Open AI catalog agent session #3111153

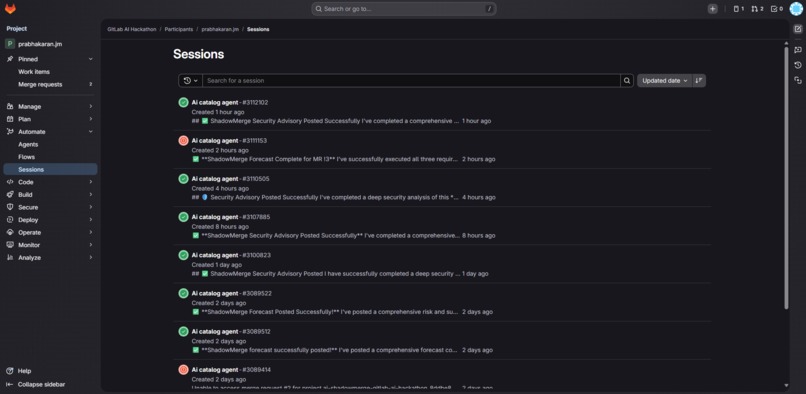pos(229,140)
